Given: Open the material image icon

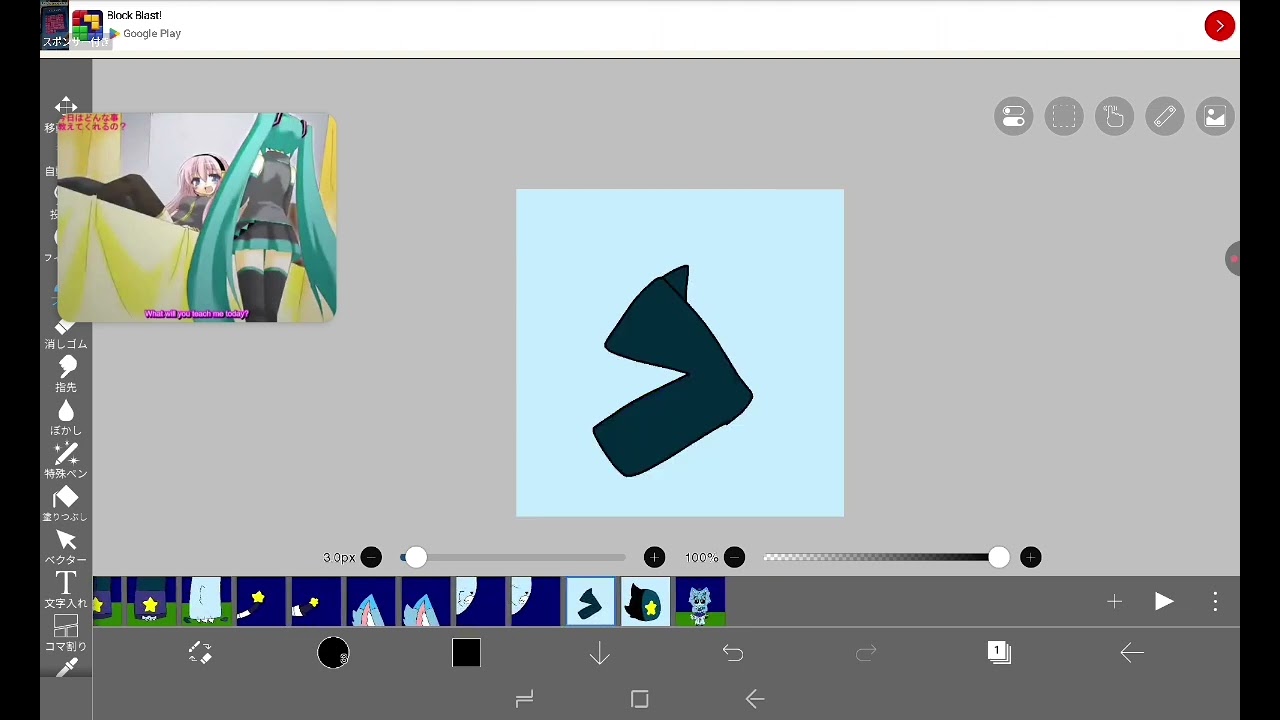Looking at the screenshot, I should click(1215, 117).
